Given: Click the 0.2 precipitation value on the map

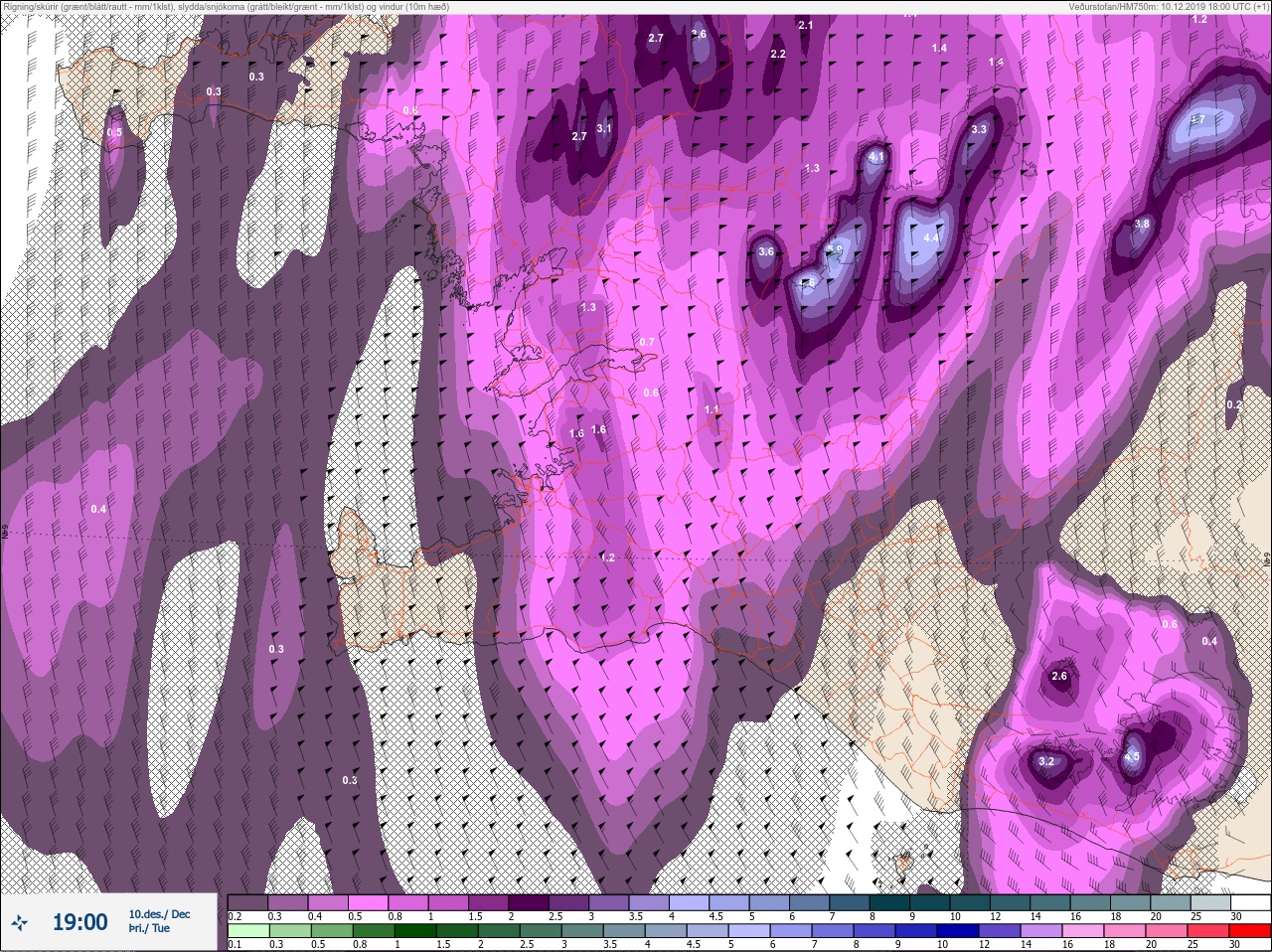Looking at the screenshot, I should pos(1234,404).
